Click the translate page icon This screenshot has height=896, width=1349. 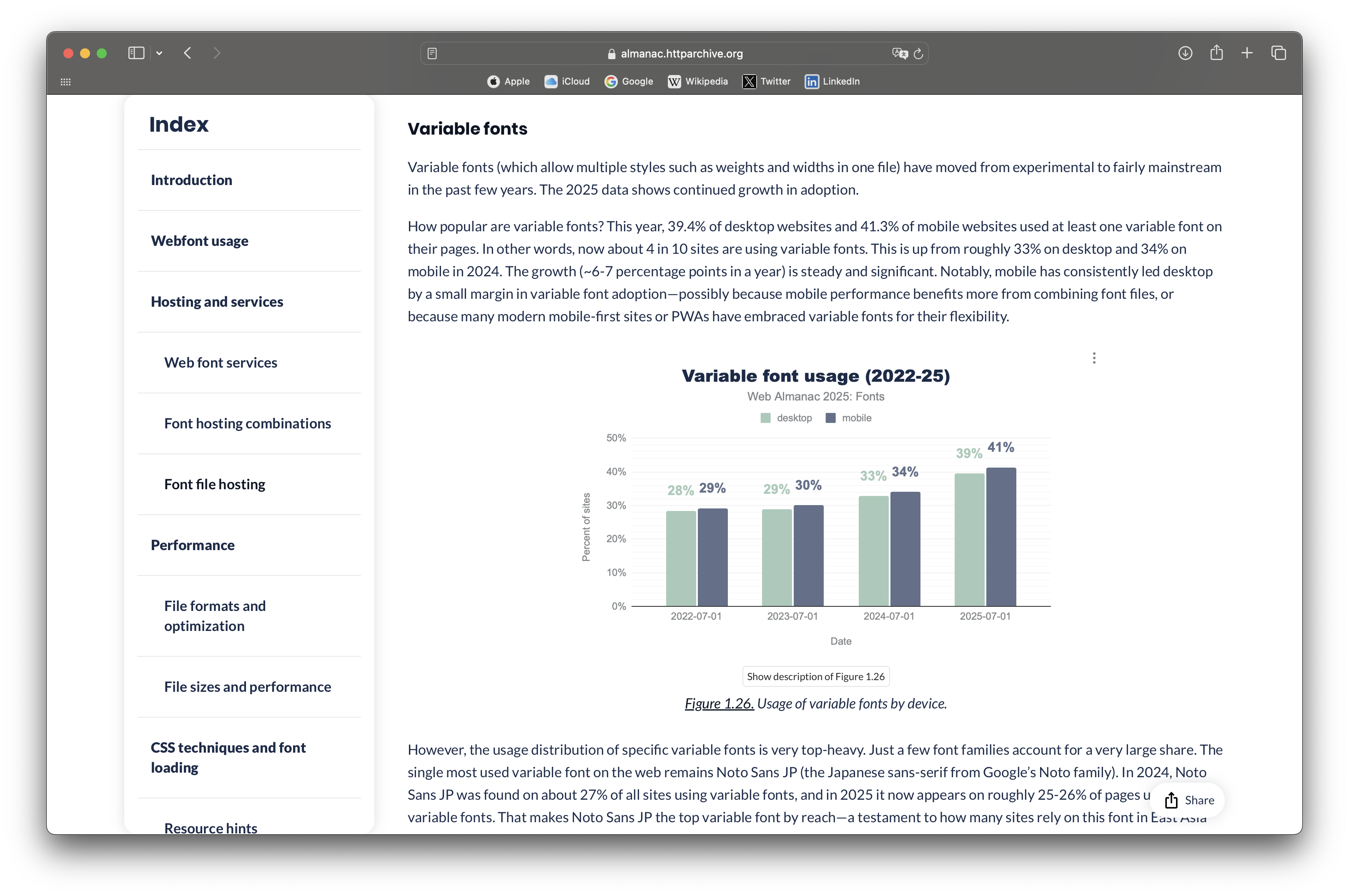tap(899, 54)
